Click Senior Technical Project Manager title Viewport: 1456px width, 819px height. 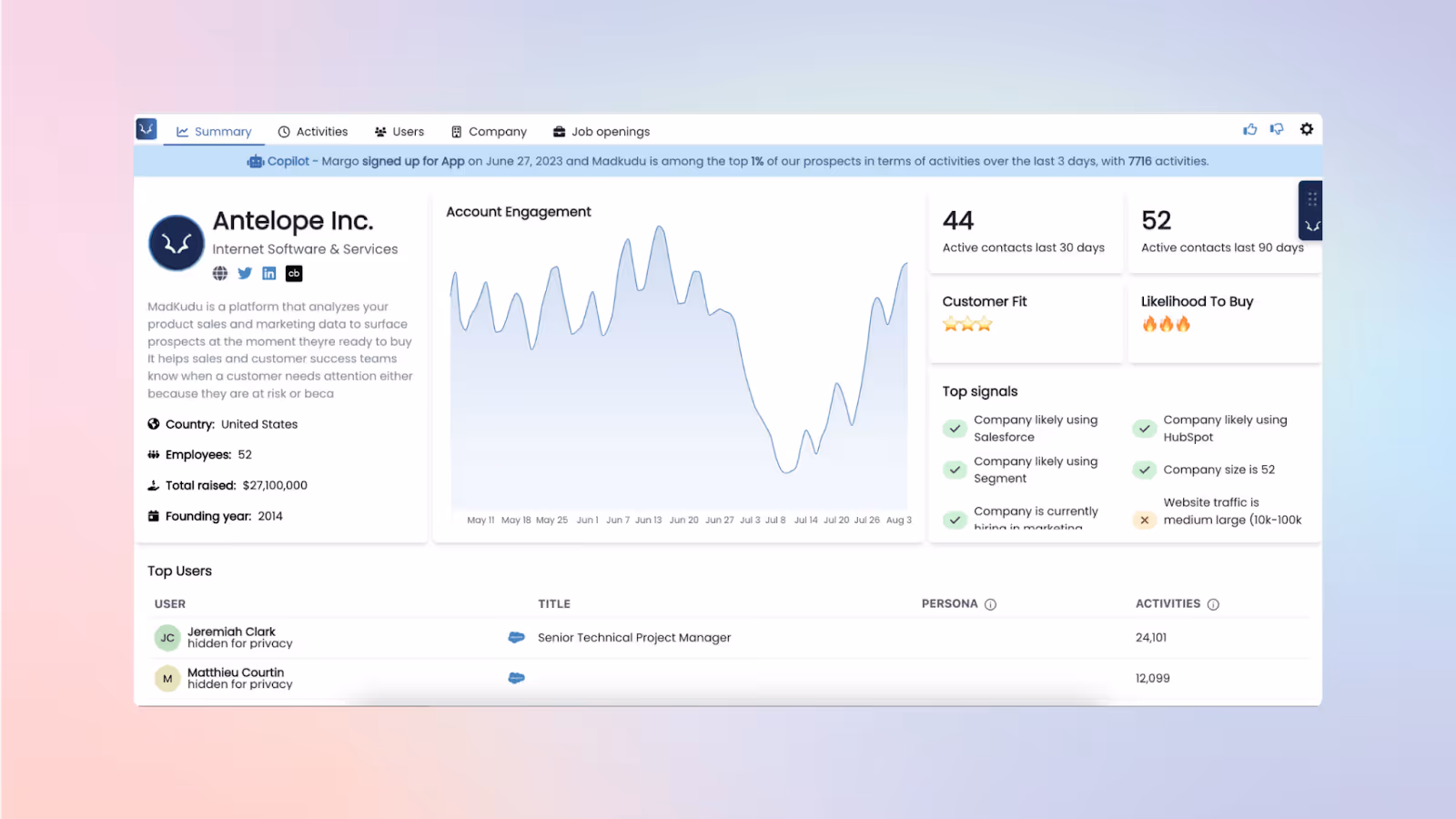pos(634,638)
